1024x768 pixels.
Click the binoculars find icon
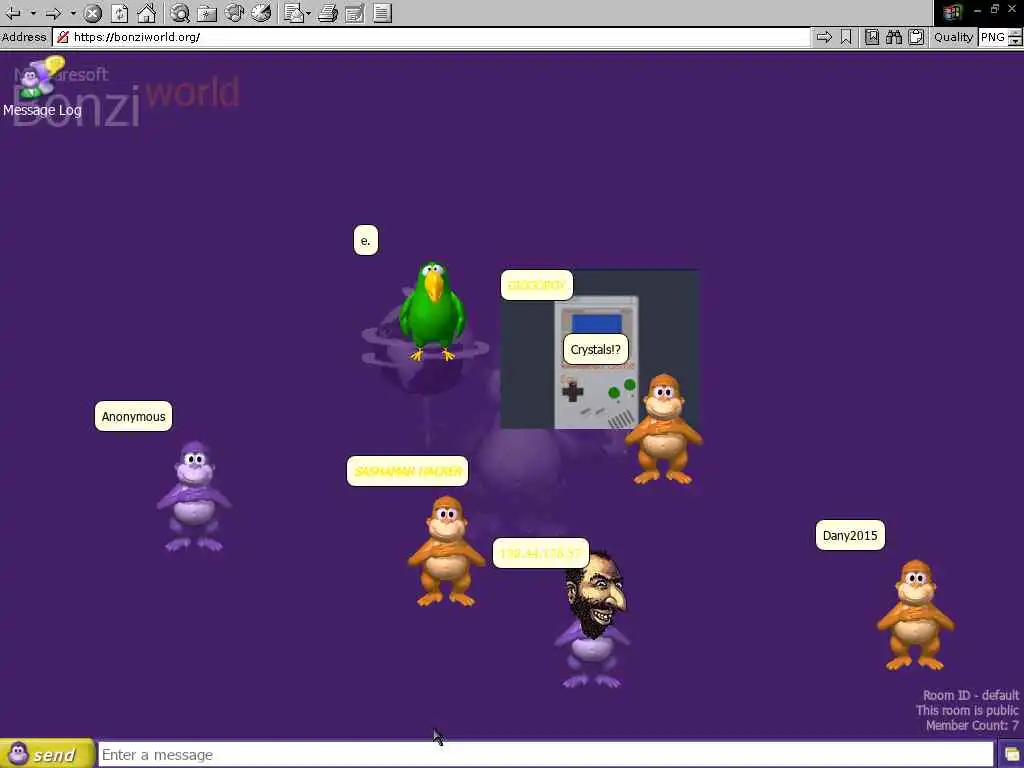[894, 37]
